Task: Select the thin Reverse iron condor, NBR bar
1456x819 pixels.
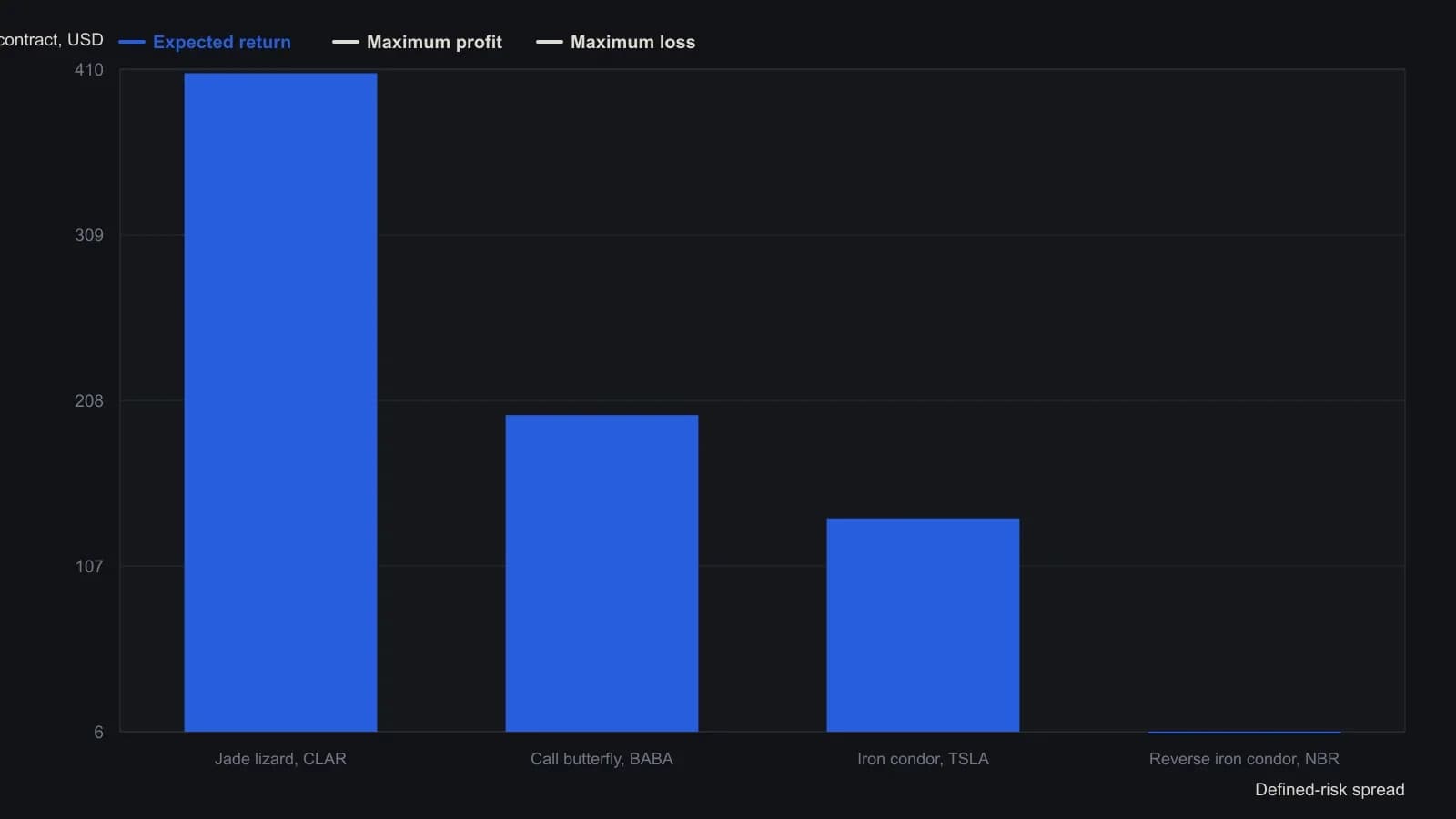Action: 1244,732
